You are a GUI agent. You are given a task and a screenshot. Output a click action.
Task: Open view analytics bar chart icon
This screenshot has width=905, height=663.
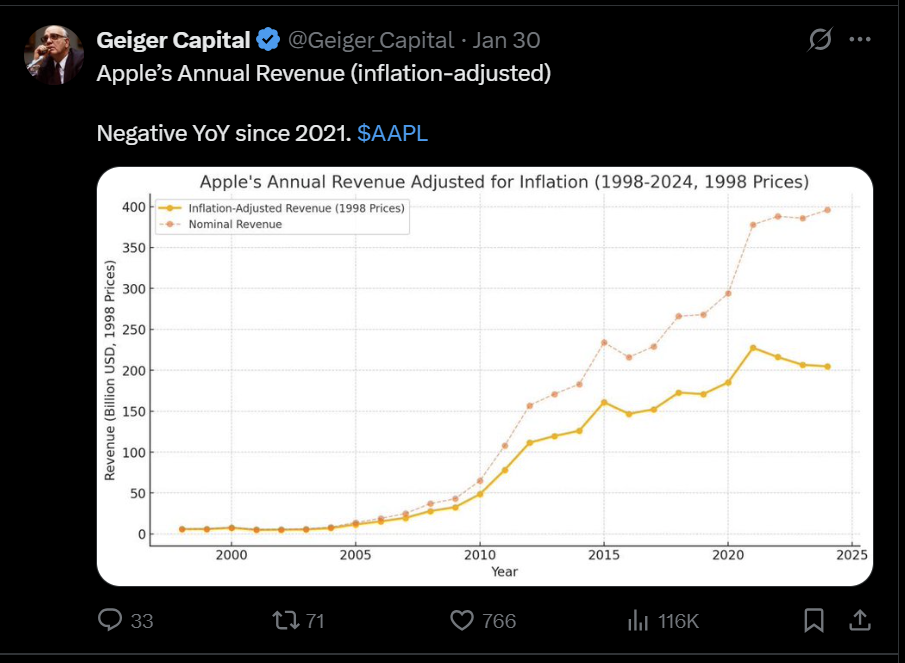point(637,621)
